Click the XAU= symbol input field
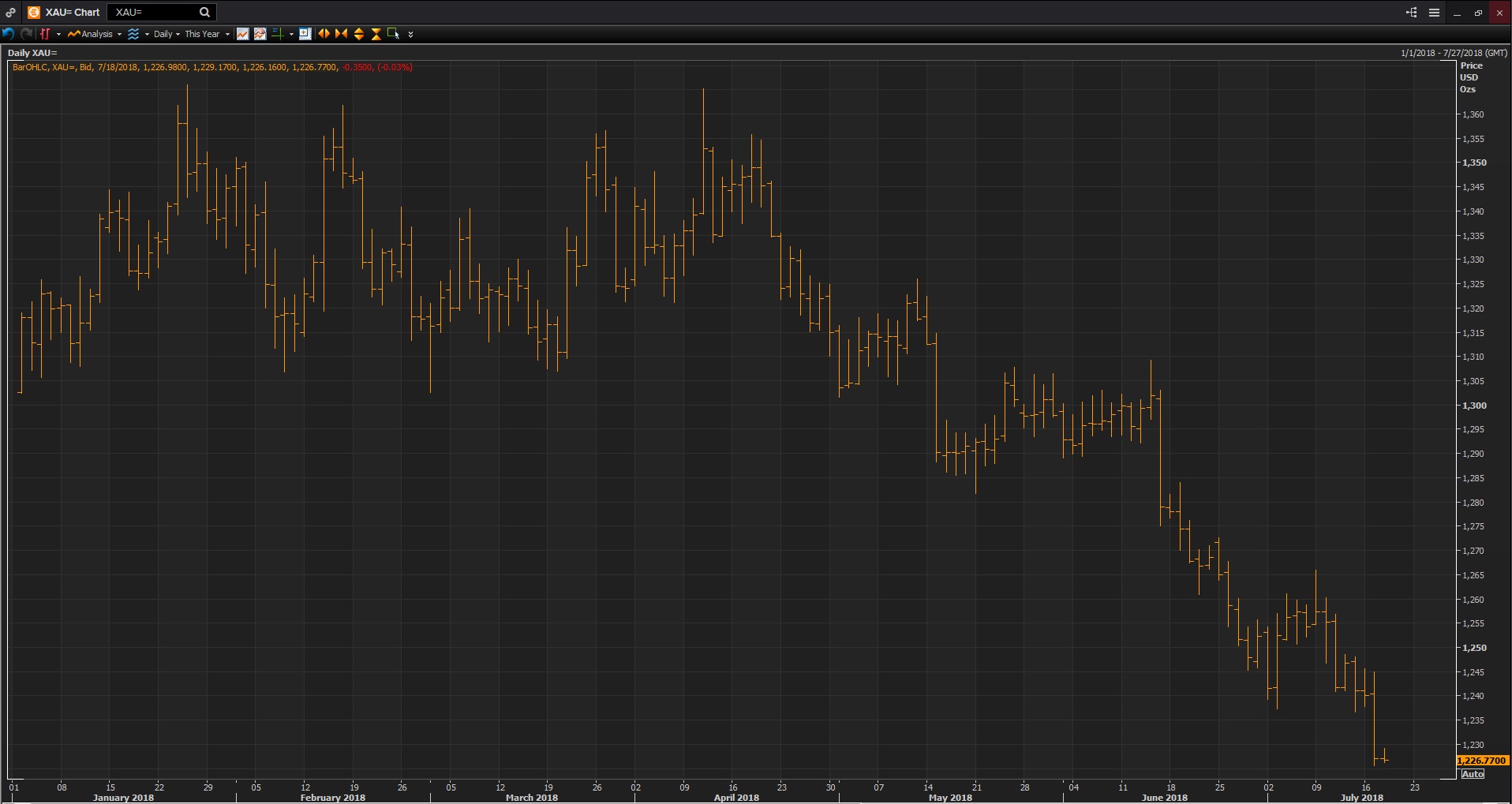The image size is (1512, 804). tap(154, 13)
